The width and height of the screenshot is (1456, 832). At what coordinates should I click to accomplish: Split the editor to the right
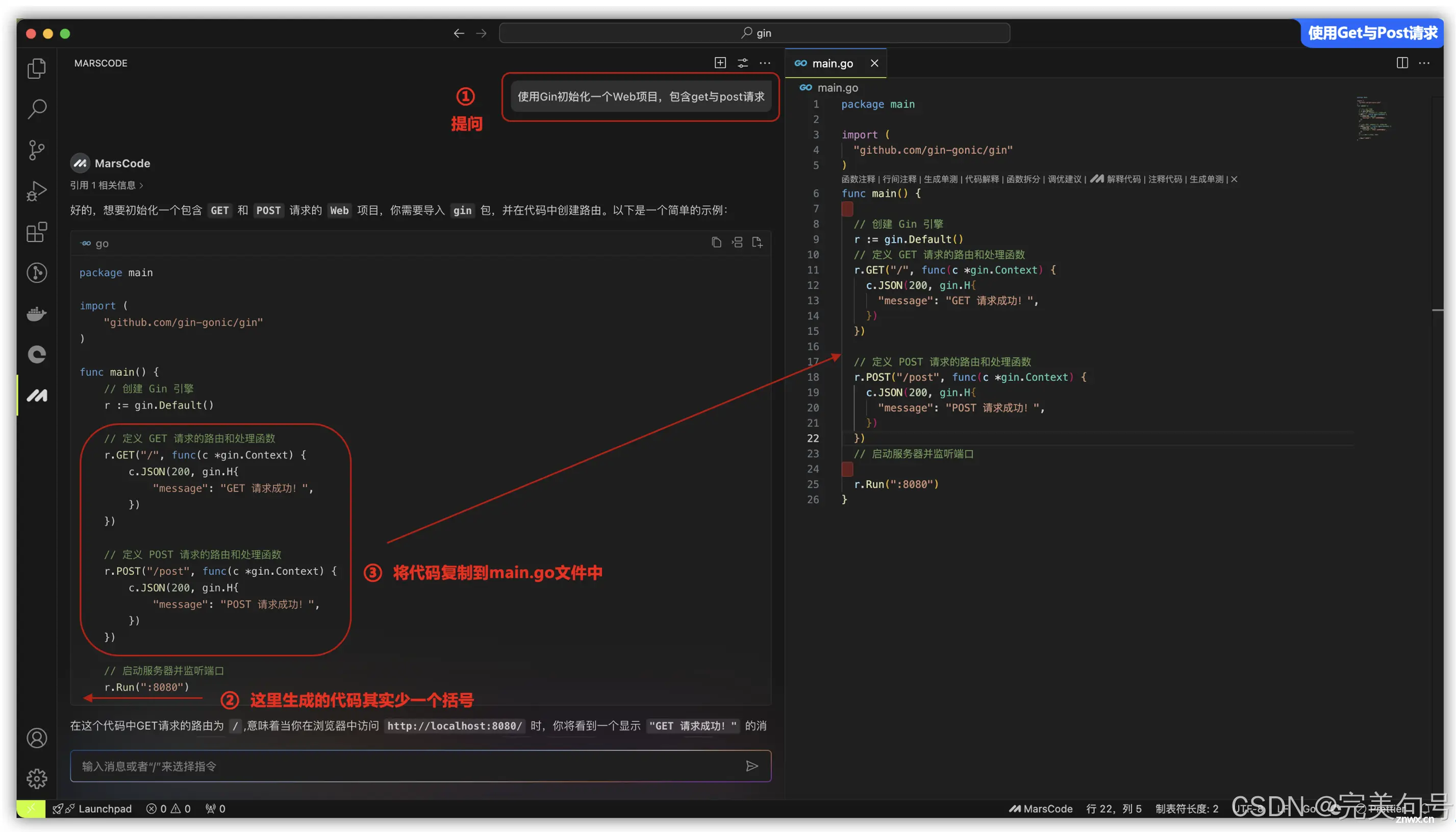[x=1402, y=63]
